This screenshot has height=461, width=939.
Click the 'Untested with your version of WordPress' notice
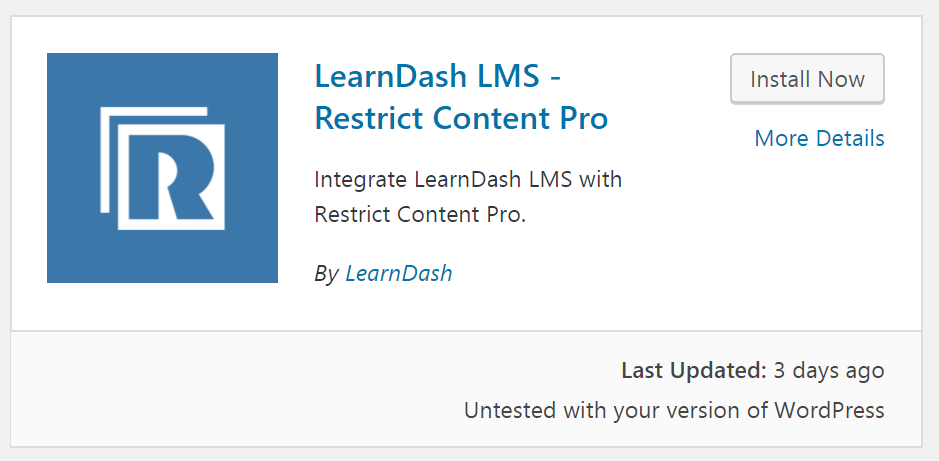click(674, 411)
